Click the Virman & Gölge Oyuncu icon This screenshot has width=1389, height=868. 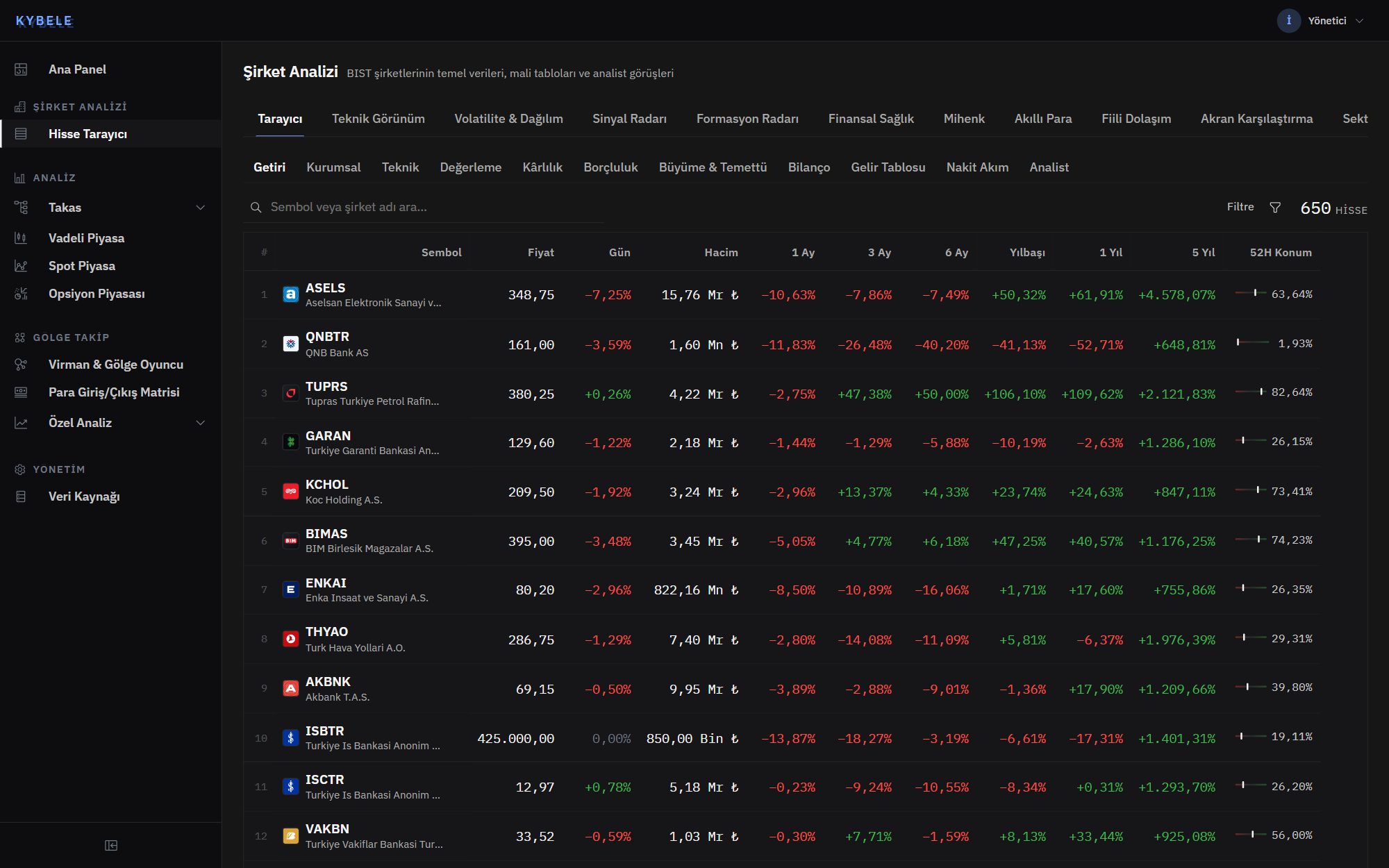21,365
